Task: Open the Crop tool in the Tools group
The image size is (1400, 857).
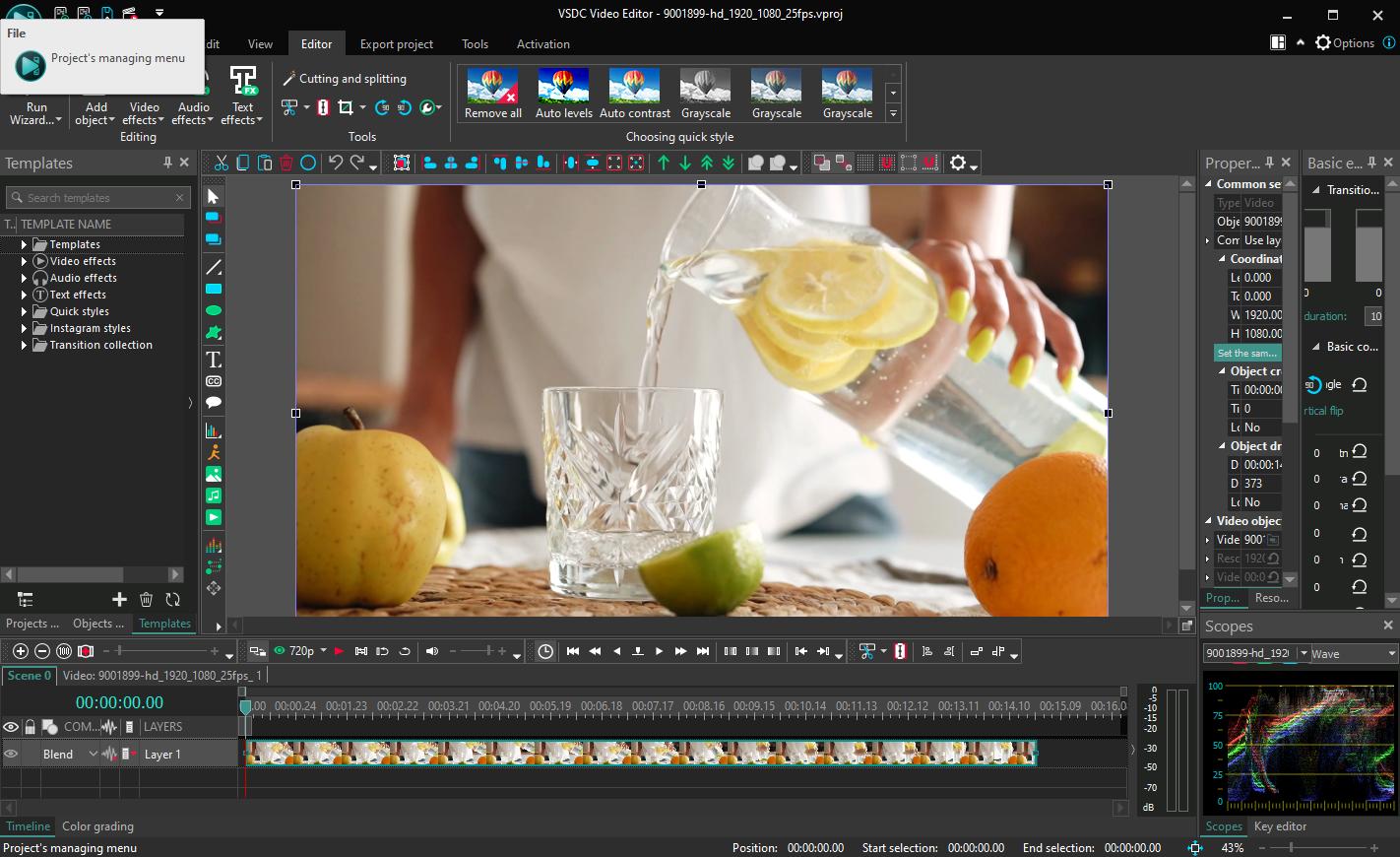Action: point(344,107)
